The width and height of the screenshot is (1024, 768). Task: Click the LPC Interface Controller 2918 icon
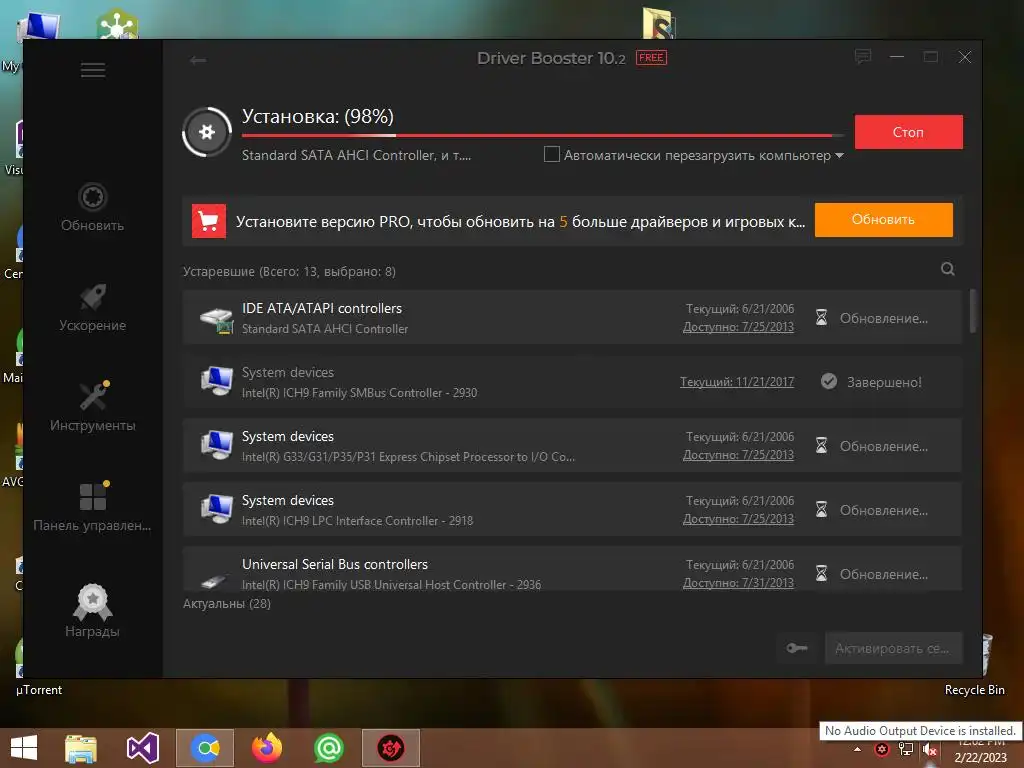click(x=216, y=510)
